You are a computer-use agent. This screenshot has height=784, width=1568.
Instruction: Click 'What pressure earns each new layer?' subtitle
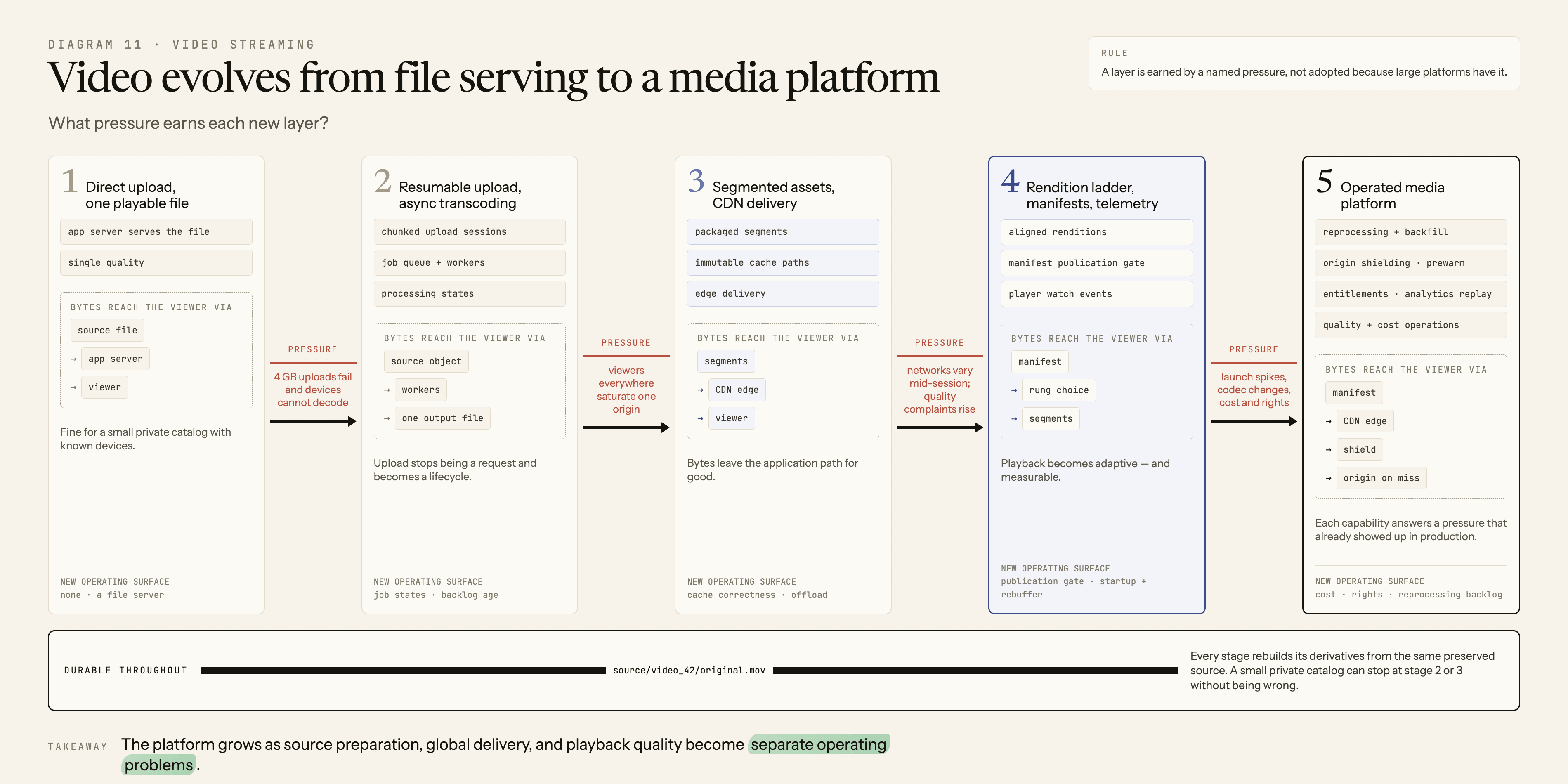tap(188, 123)
